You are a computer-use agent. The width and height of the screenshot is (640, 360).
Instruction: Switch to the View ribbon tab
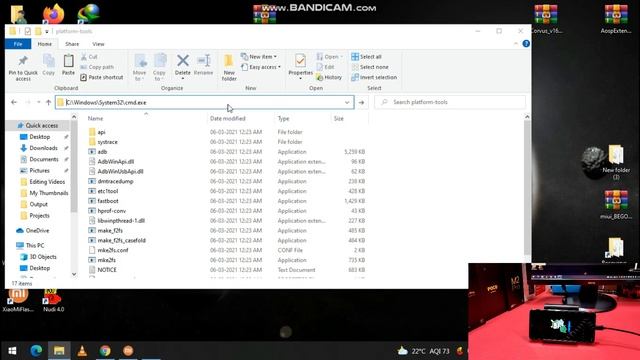pyautogui.click(x=98, y=44)
